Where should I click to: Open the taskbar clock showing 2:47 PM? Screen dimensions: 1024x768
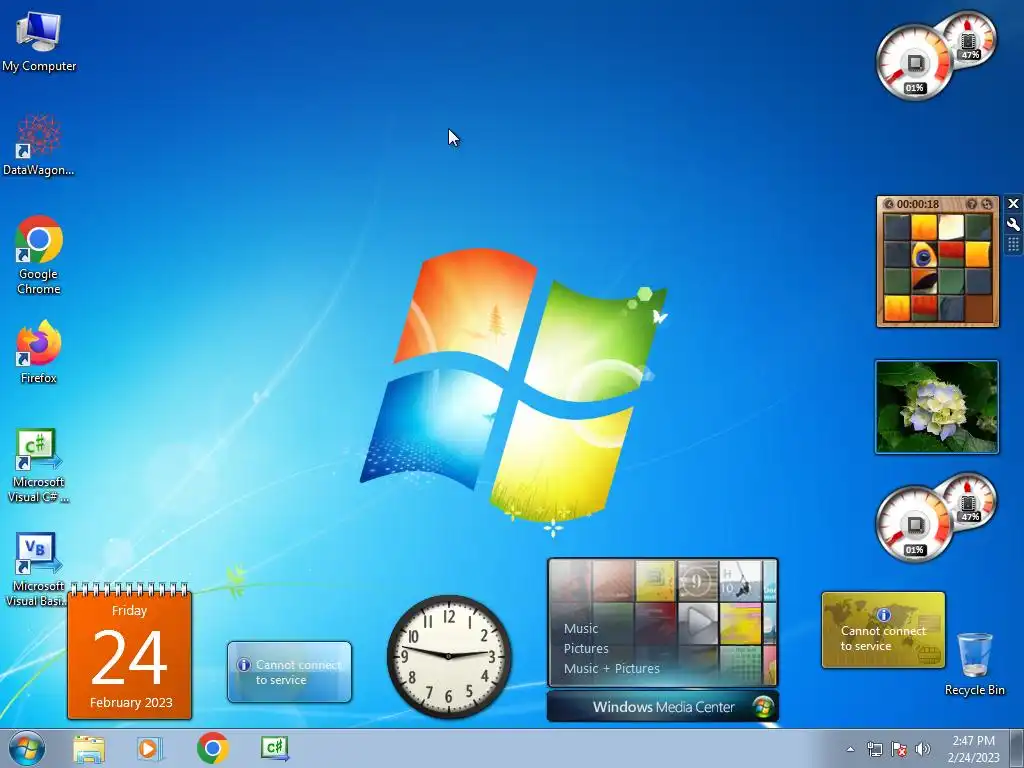(x=973, y=749)
